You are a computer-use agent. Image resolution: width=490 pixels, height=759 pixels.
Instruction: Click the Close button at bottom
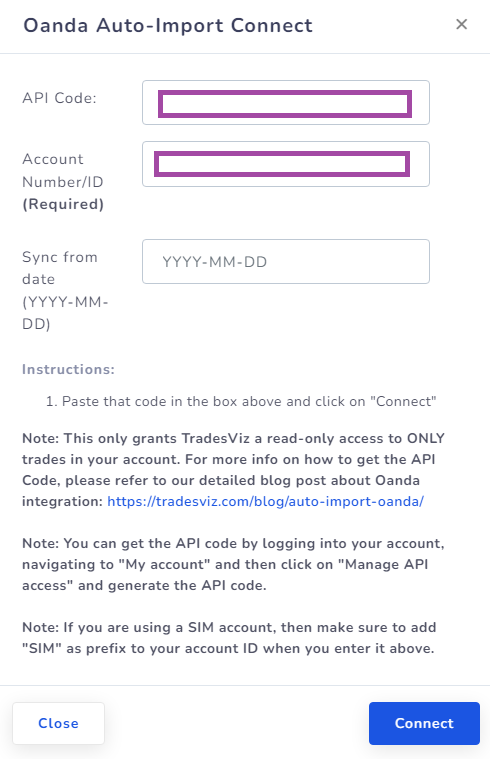point(58,723)
